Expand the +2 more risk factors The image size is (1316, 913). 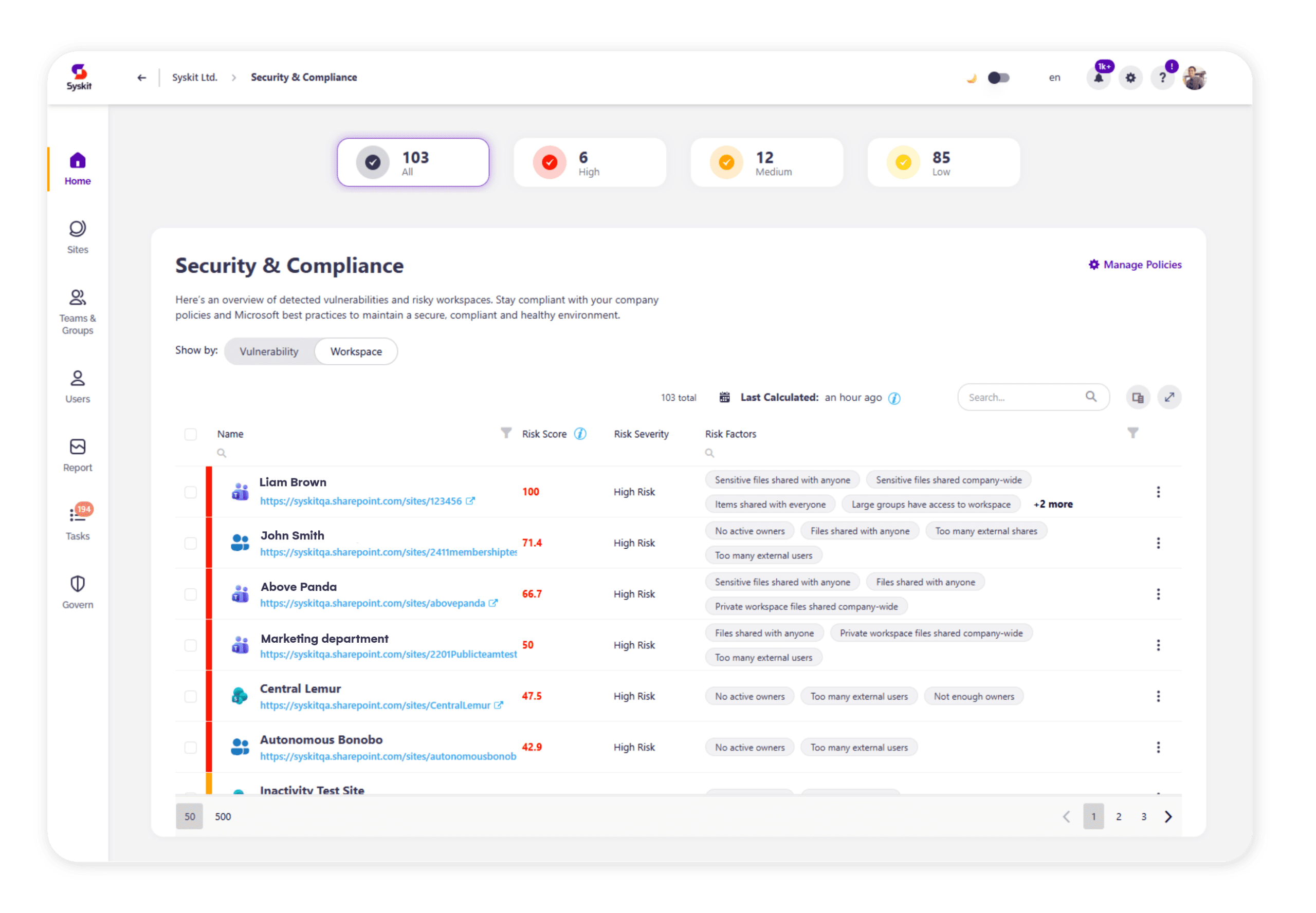pyautogui.click(x=1053, y=505)
